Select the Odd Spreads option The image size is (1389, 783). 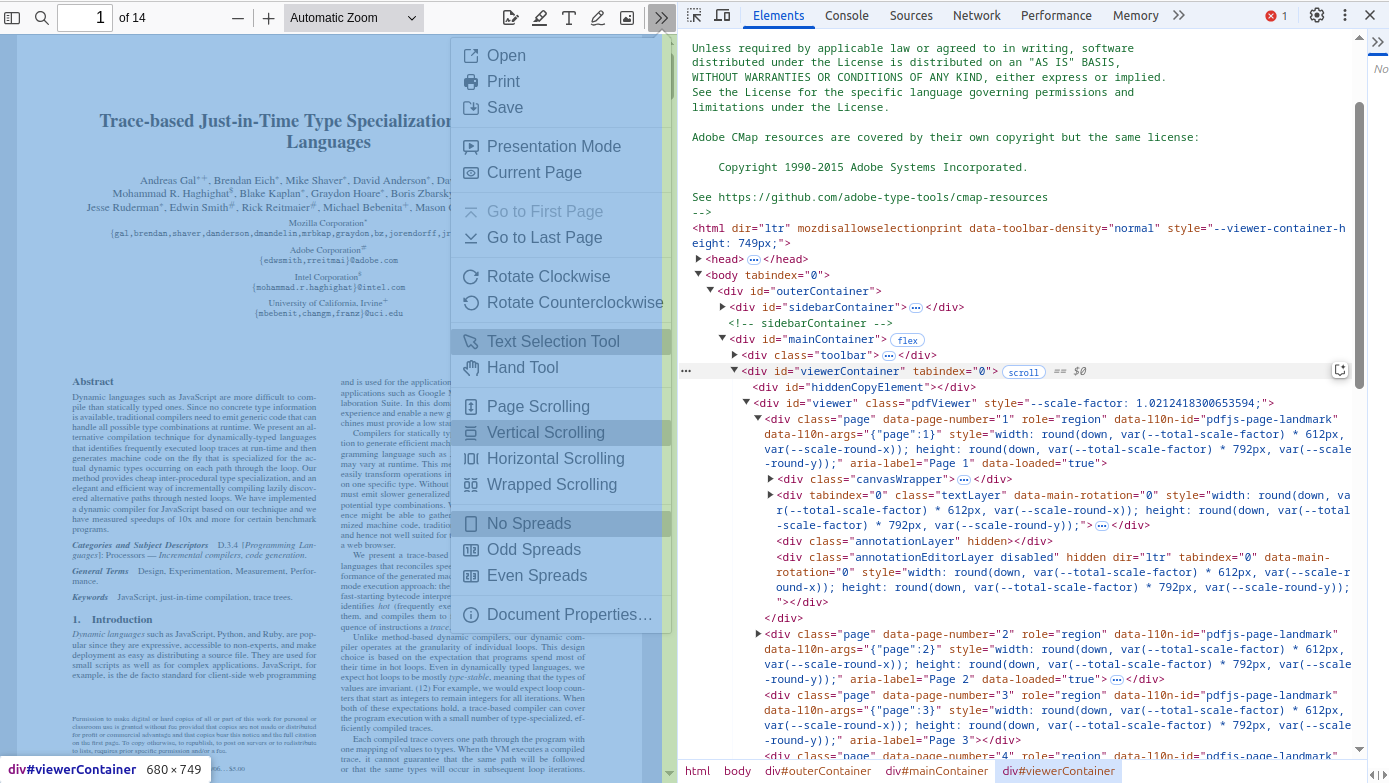tap(561, 549)
